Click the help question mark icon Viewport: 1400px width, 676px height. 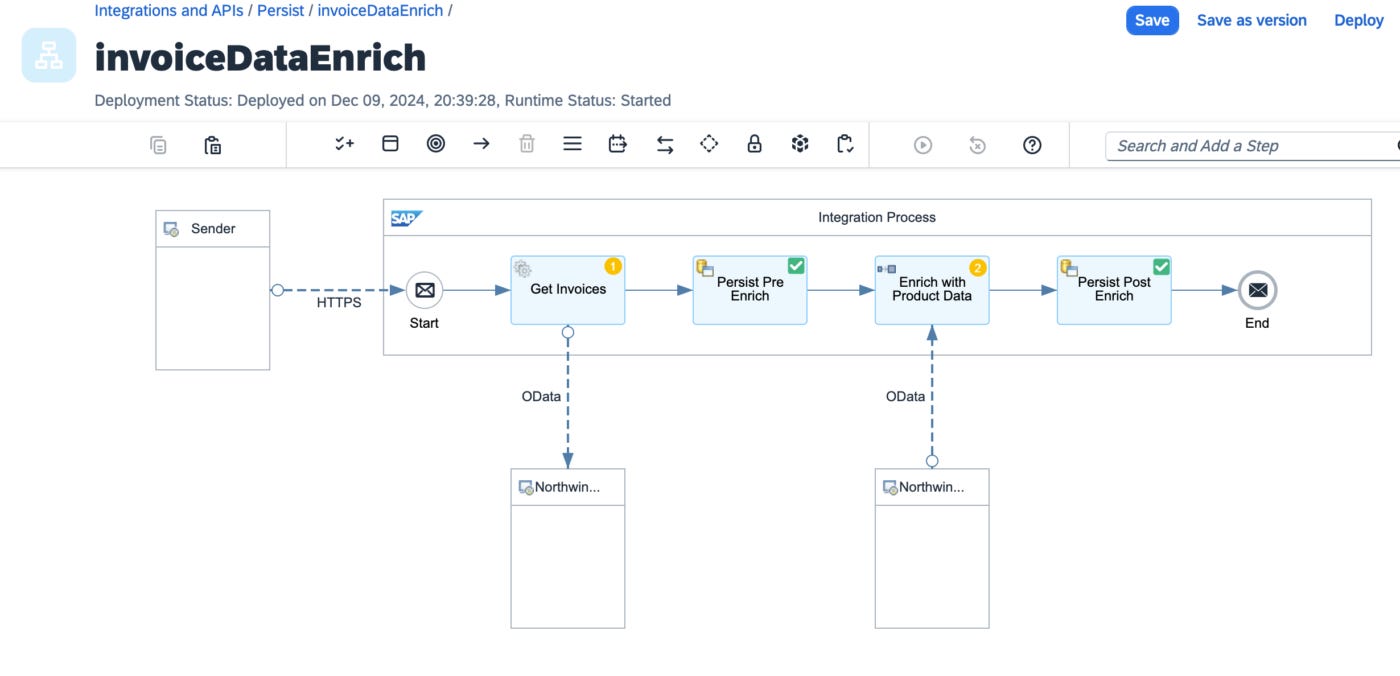pyautogui.click(x=1032, y=145)
